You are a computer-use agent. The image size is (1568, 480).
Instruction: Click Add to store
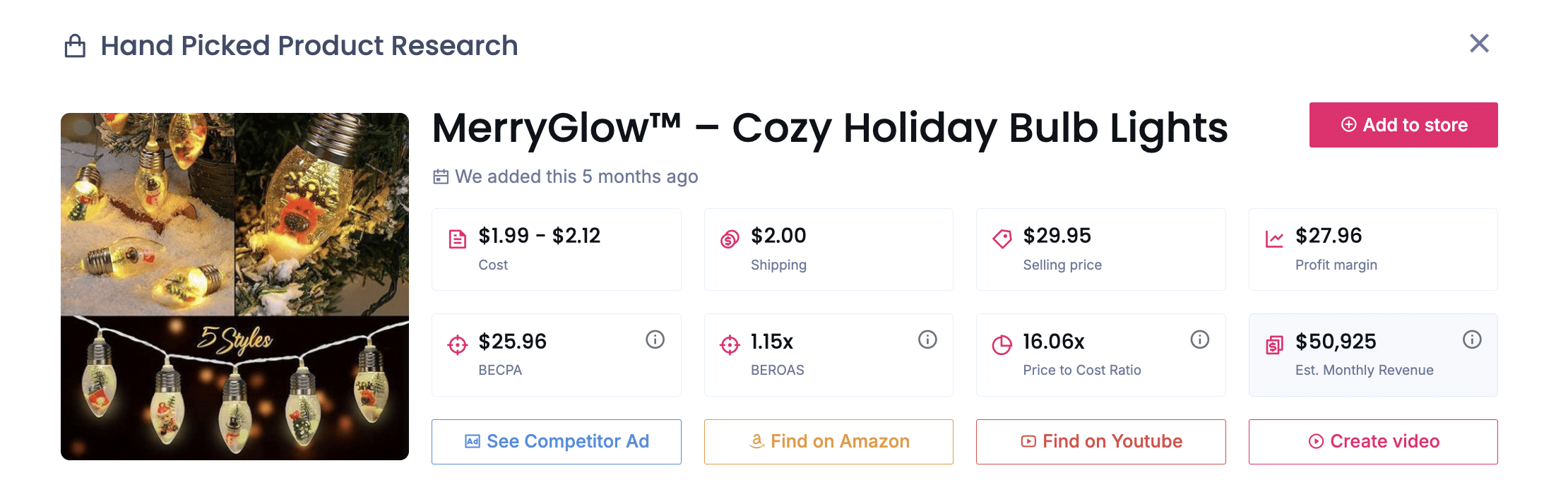(x=1403, y=125)
